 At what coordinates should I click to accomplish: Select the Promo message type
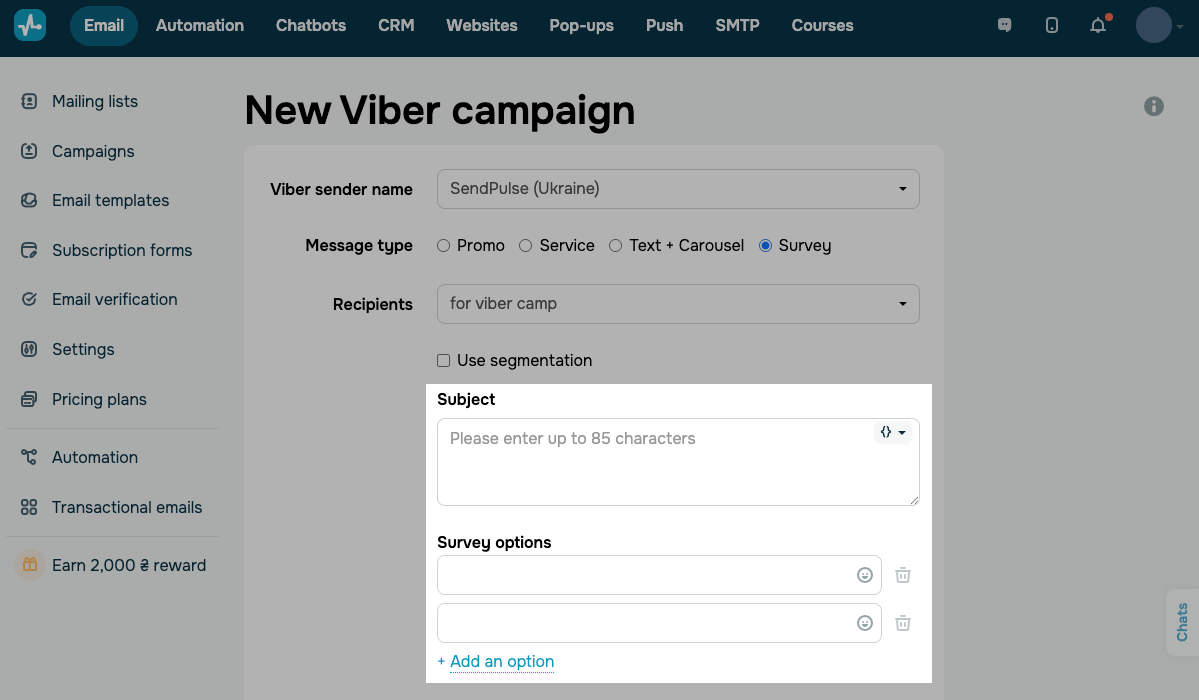[x=444, y=246]
